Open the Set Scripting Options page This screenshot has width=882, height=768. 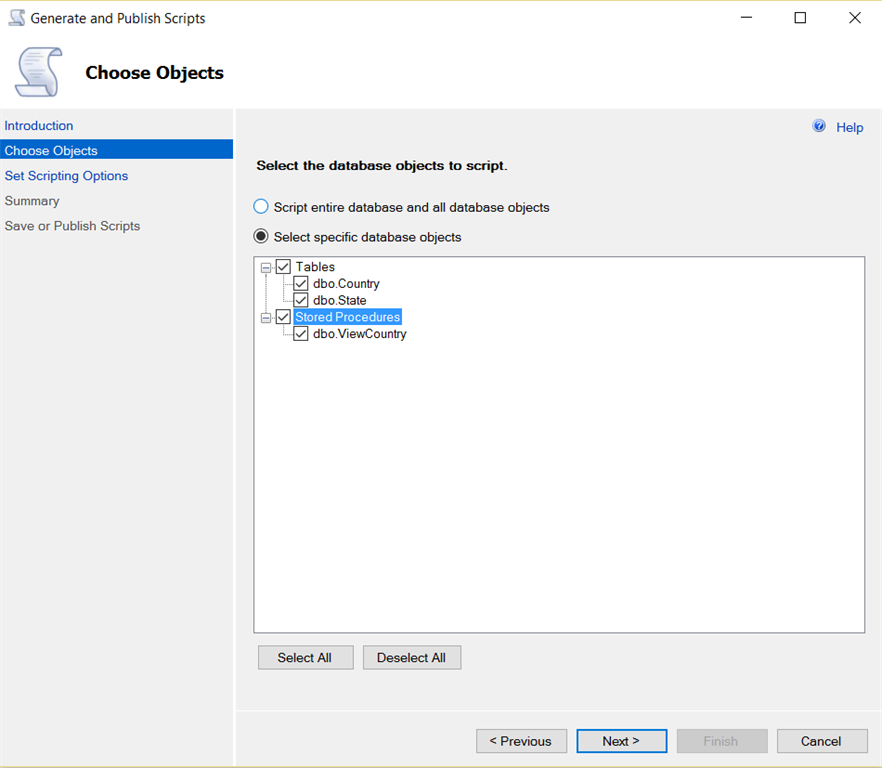(x=66, y=176)
